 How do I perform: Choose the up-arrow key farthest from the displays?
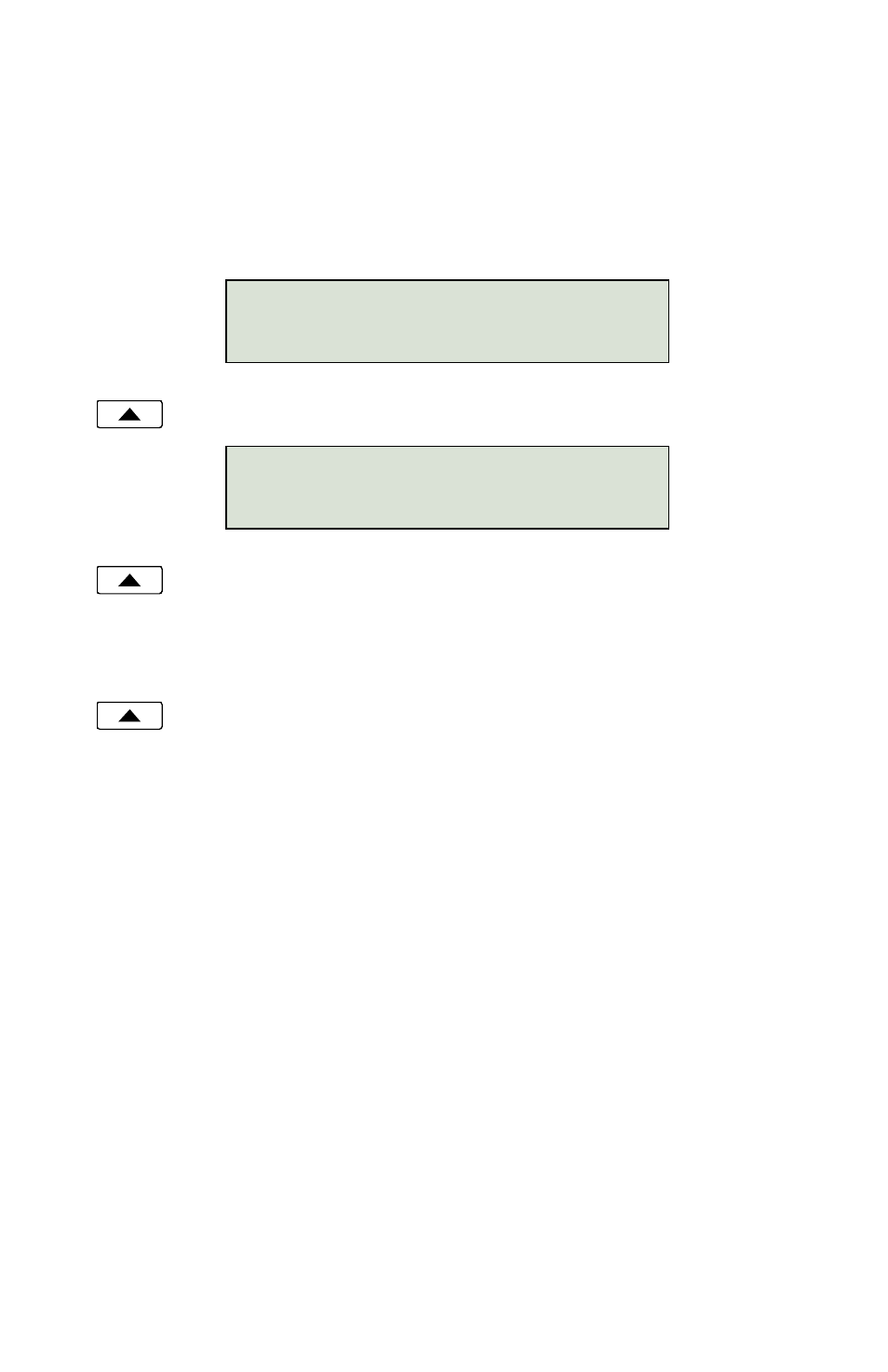[x=129, y=716]
